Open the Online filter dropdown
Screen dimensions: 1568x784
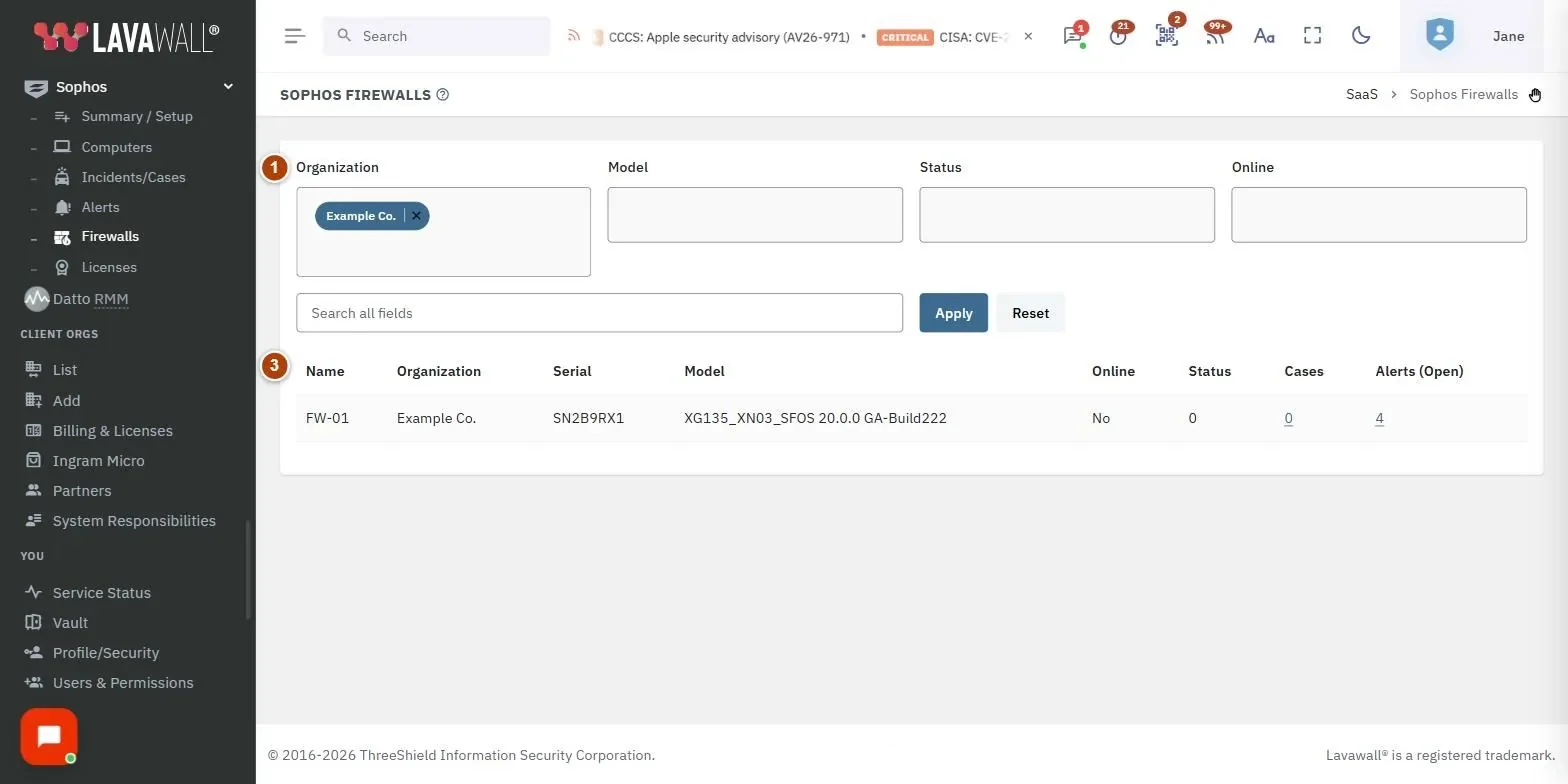pos(1379,214)
